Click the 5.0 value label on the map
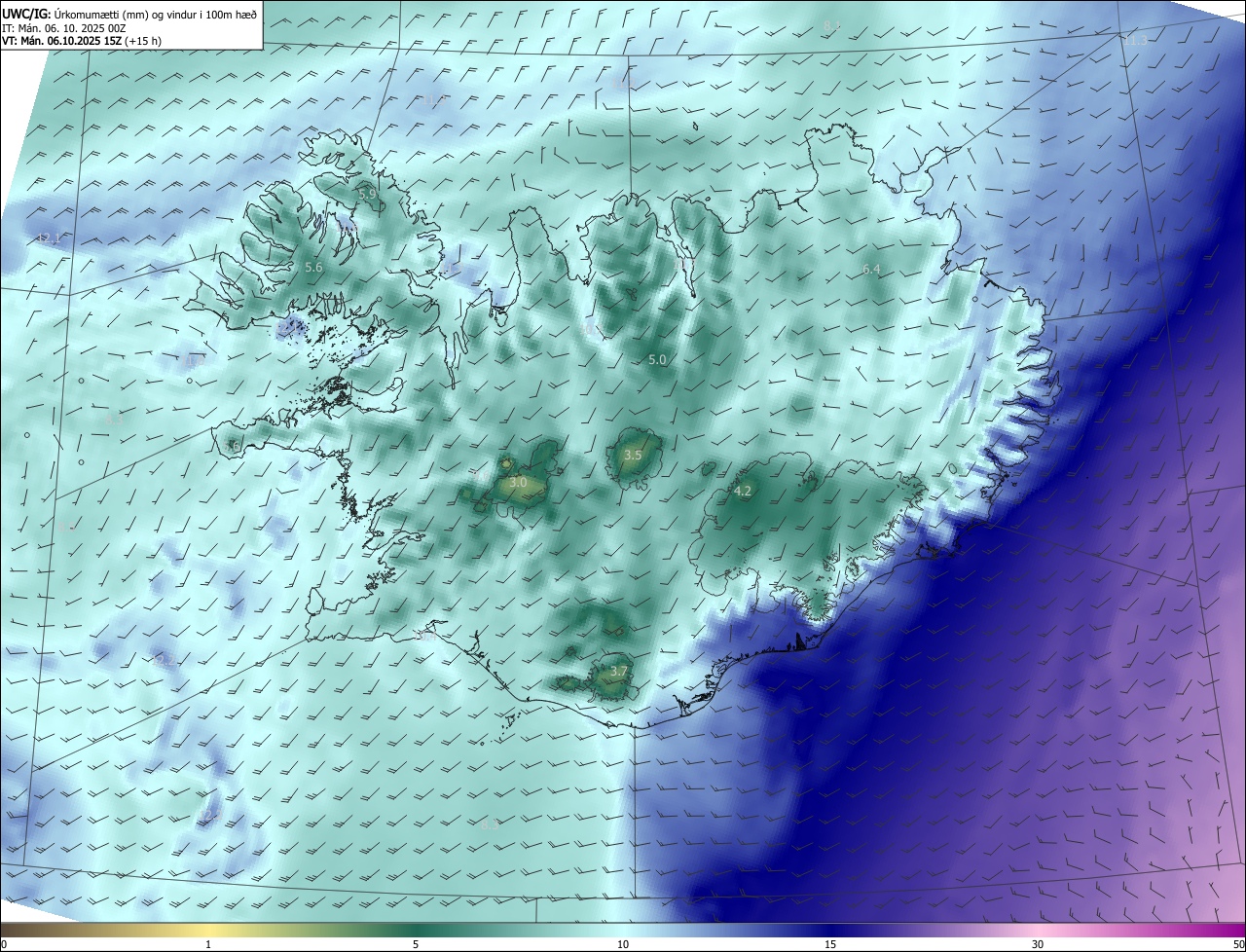This screenshot has height=952, width=1246. tap(657, 360)
